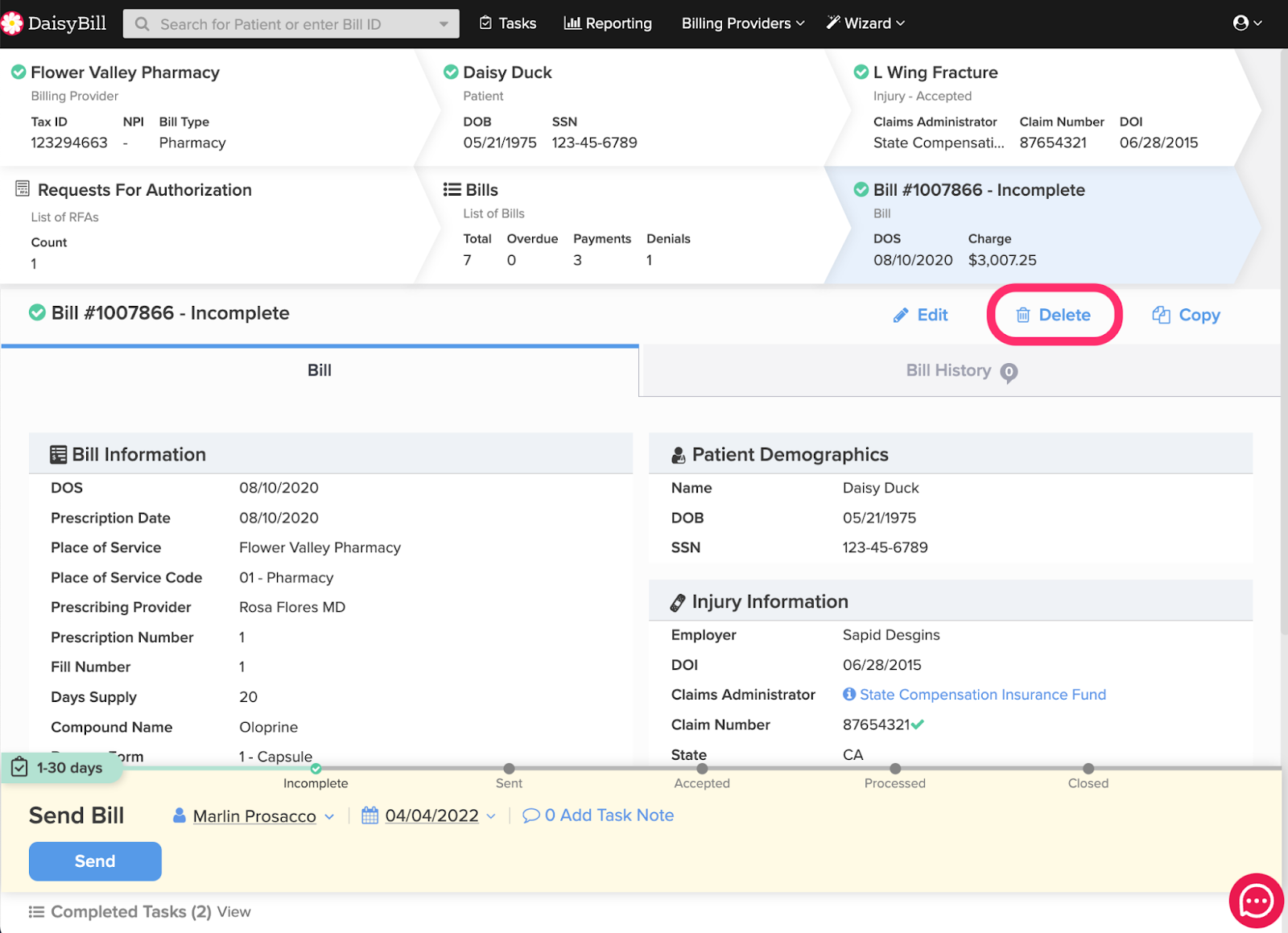Click the search magnifier icon

(142, 24)
